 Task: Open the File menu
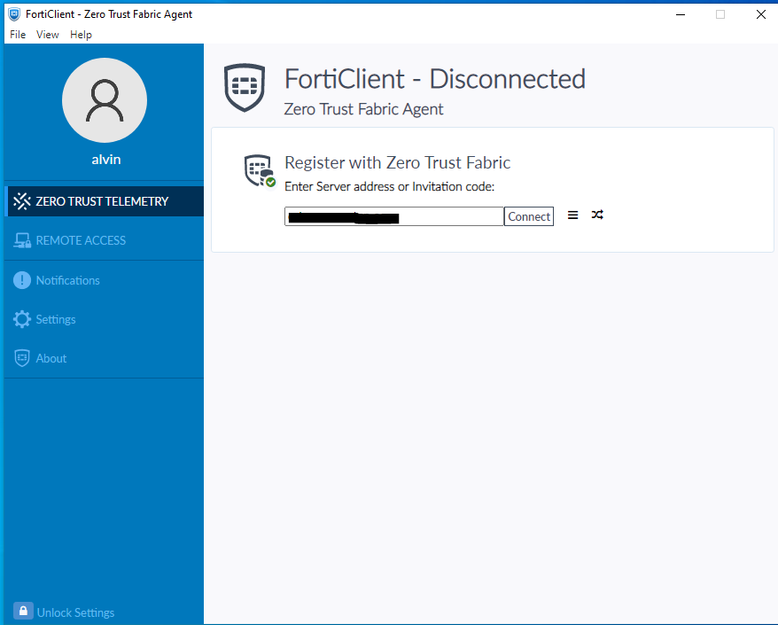point(18,35)
